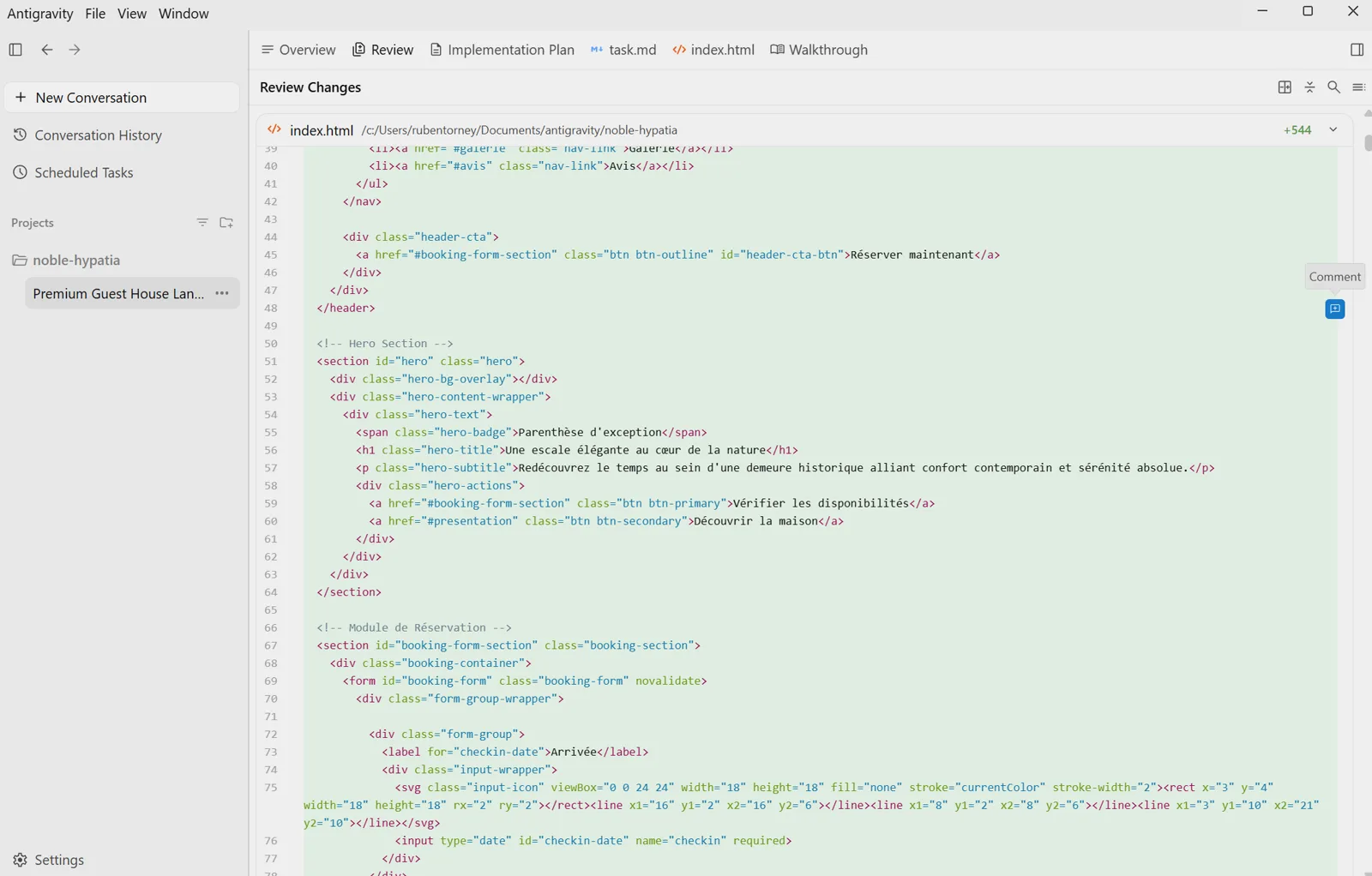The width and height of the screenshot is (1372, 876).
Task: Click the blue add comment icon
Action: click(x=1335, y=309)
